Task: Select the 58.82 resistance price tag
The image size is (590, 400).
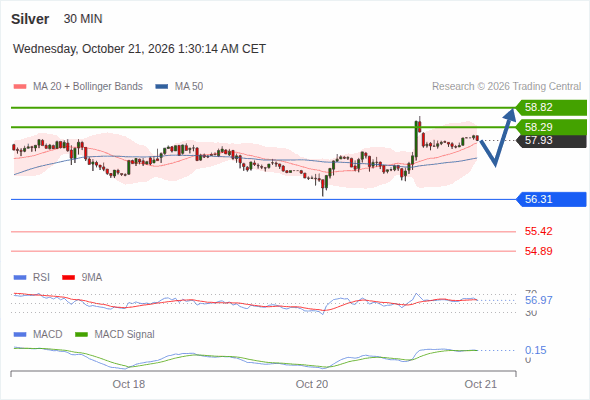Action: click(x=551, y=108)
